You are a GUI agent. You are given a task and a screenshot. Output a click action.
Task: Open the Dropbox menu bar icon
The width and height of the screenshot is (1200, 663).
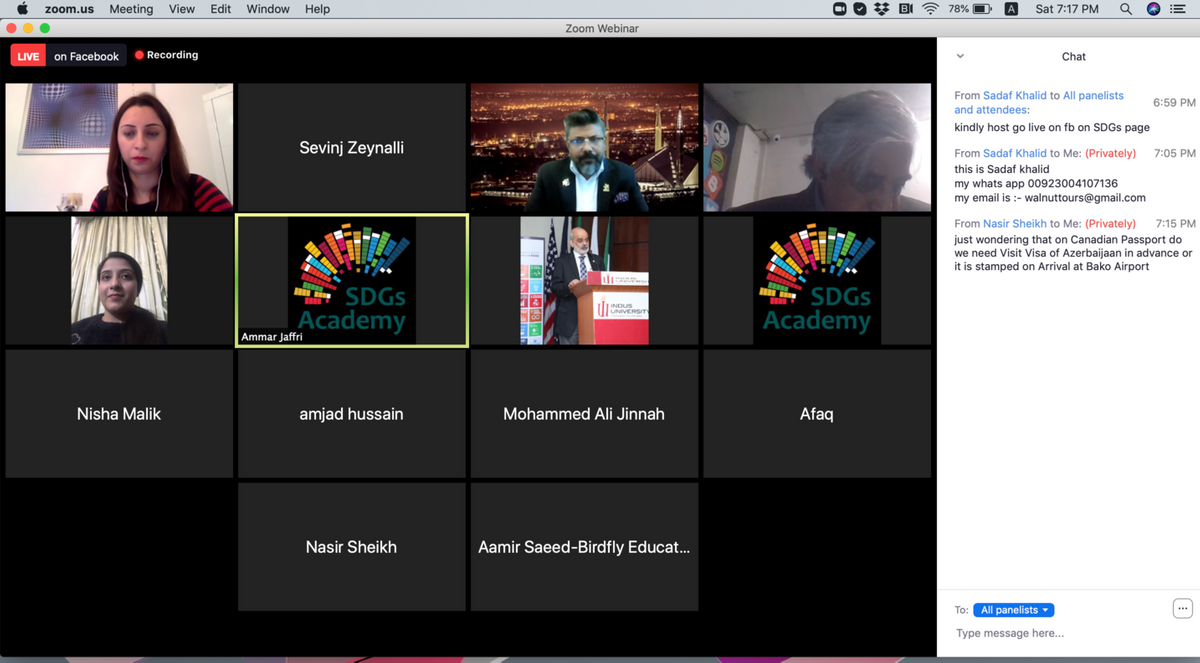coord(881,9)
